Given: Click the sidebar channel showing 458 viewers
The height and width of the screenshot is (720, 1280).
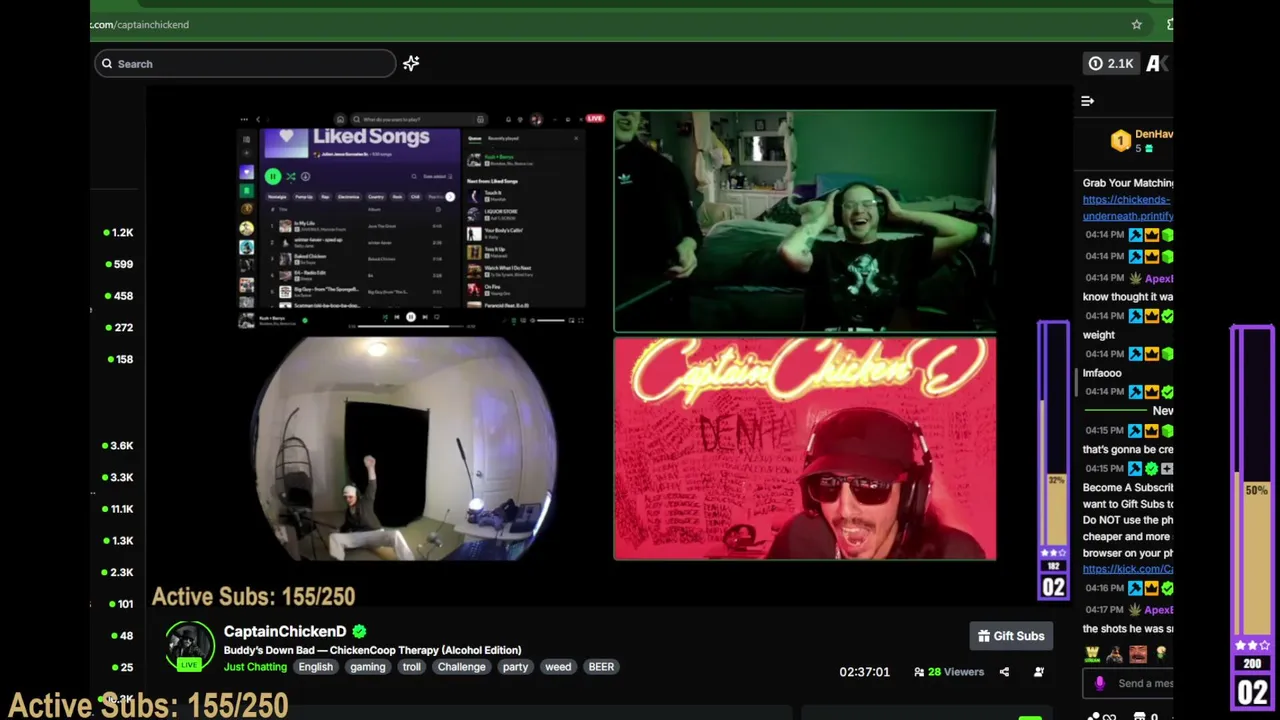Looking at the screenshot, I should point(119,296).
